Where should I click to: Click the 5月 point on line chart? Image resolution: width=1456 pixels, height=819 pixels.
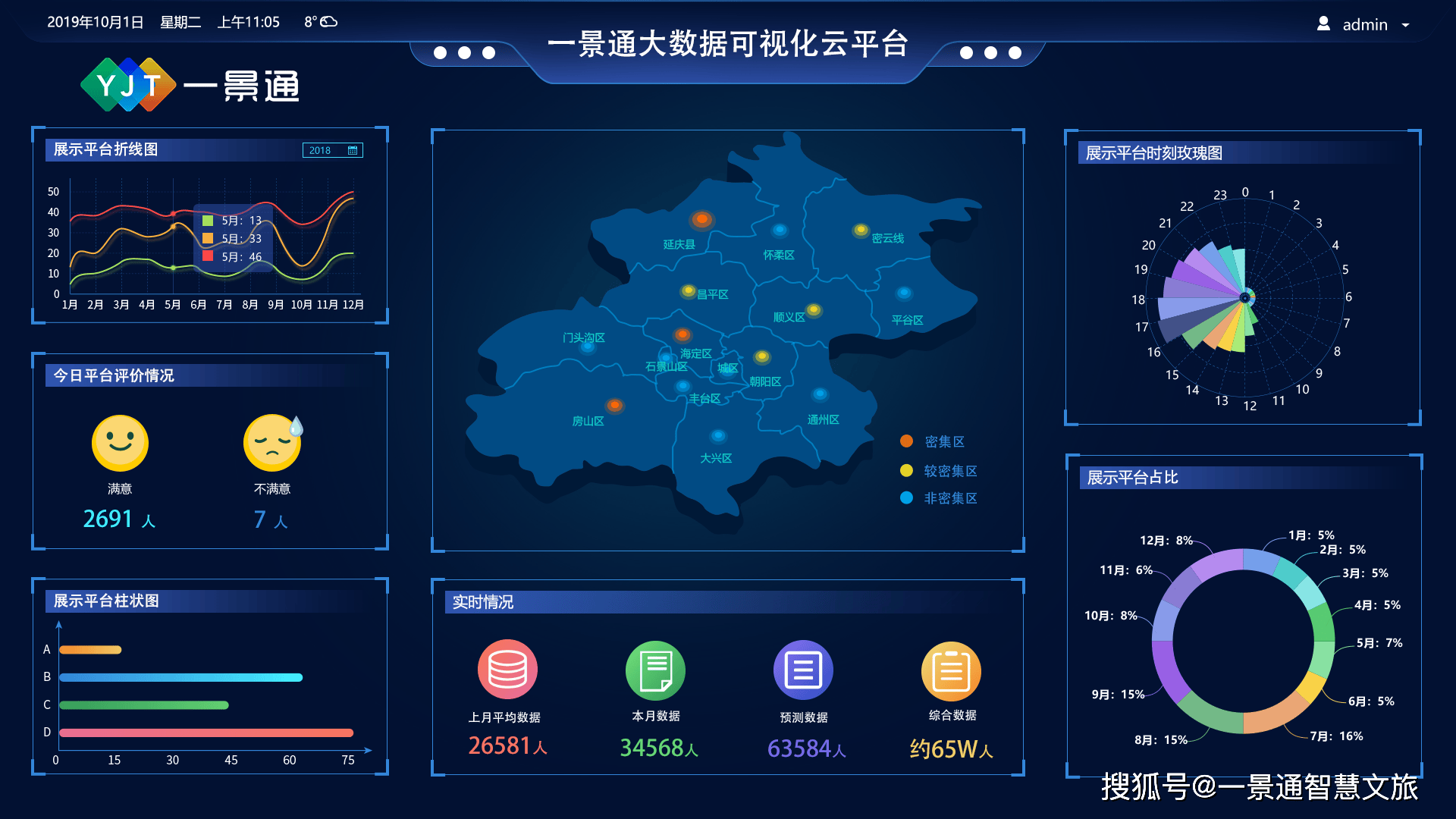coord(173,226)
